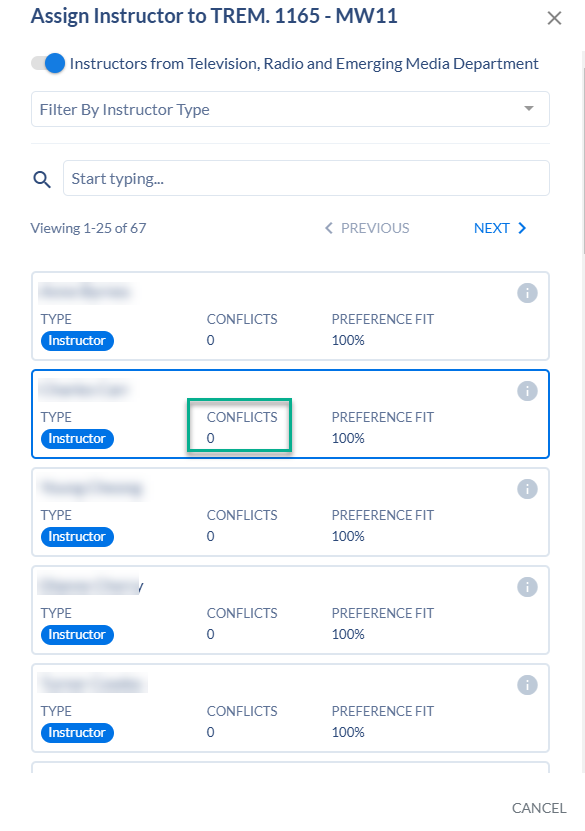Click the dropdown arrow in instructor type filter

tap(529, 109)
